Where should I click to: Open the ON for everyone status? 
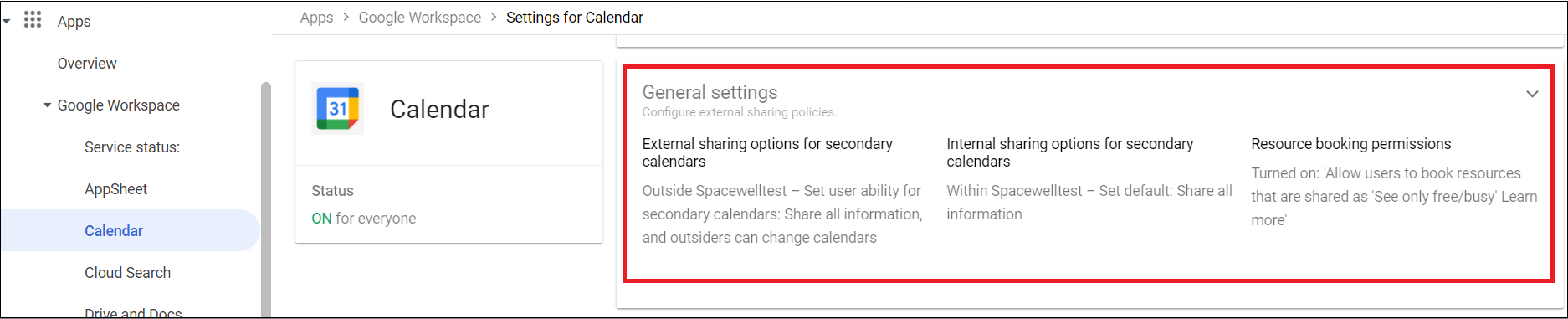(363, 219)
